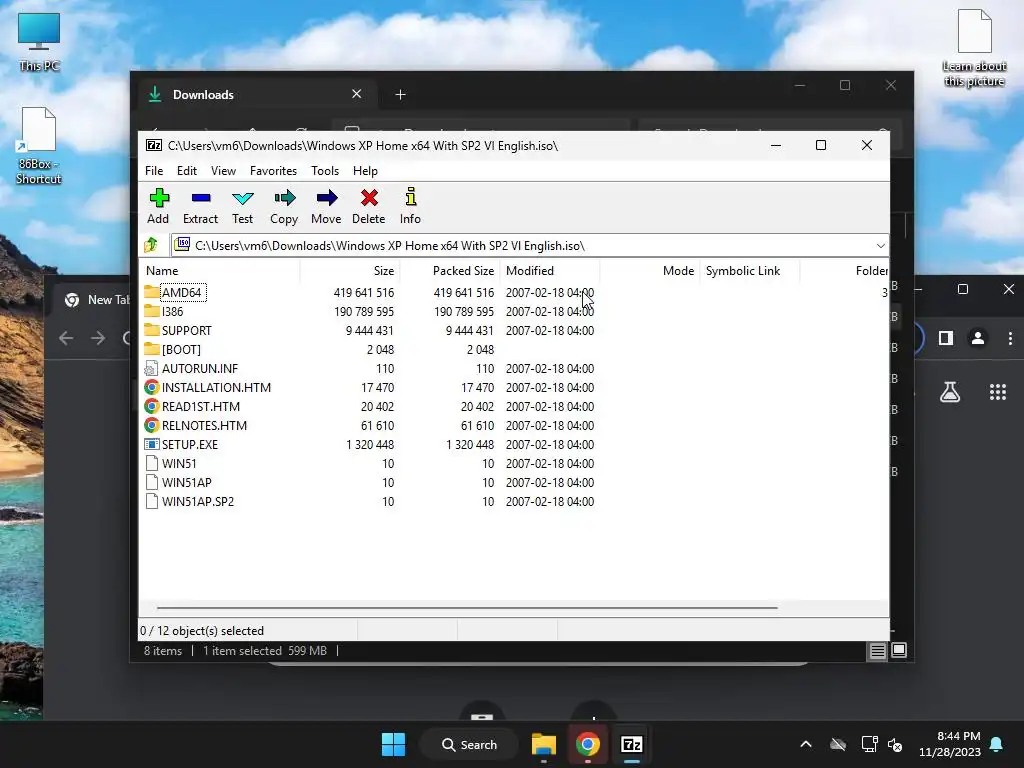Sort by the Packed Size column header
Screen dimensions: 1024x768
click(450, 270)
